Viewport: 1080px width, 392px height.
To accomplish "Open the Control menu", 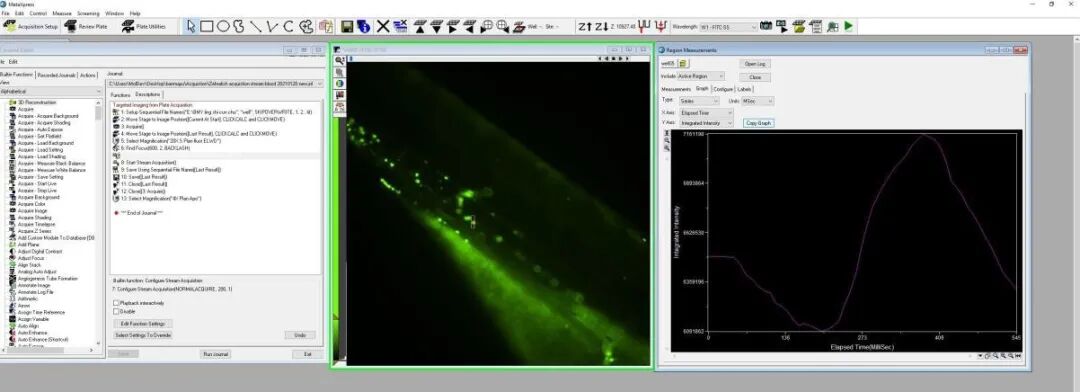I will click(x=39, y=13).
